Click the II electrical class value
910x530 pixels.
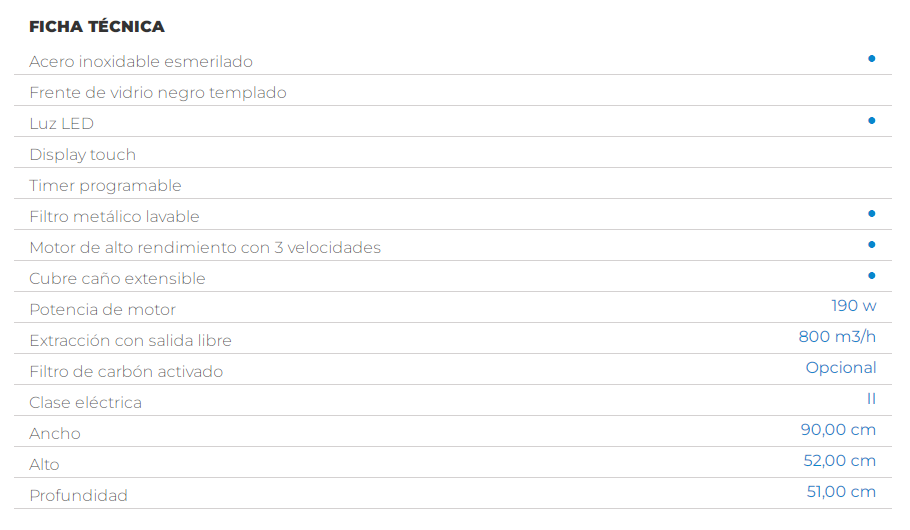pos(871,399)
